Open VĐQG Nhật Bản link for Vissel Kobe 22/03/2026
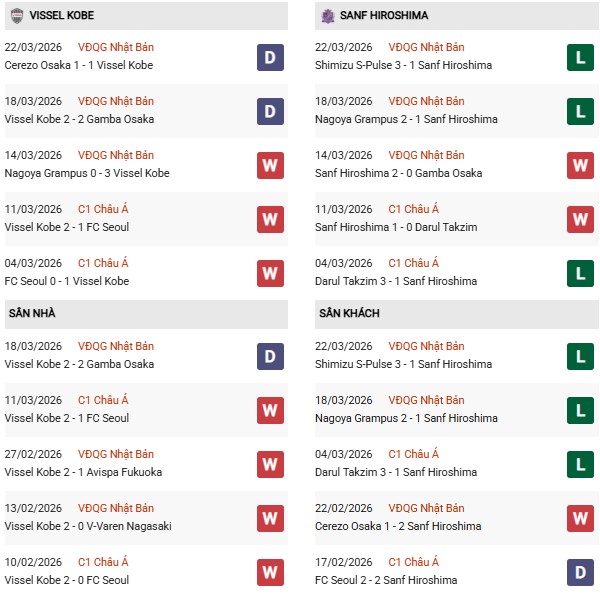The image size is (600, 595). coord(116,47)
